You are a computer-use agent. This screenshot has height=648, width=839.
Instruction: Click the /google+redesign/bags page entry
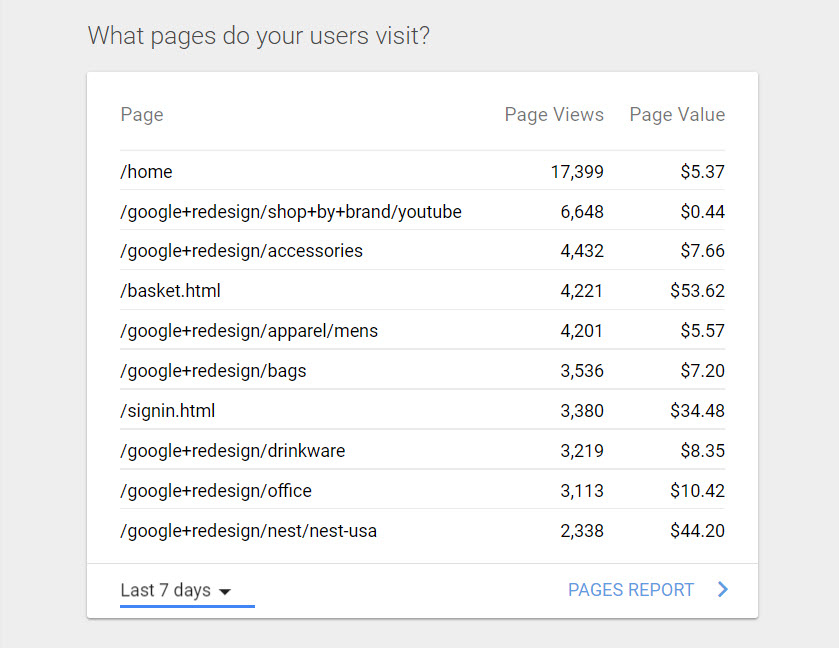pos(213,371)
